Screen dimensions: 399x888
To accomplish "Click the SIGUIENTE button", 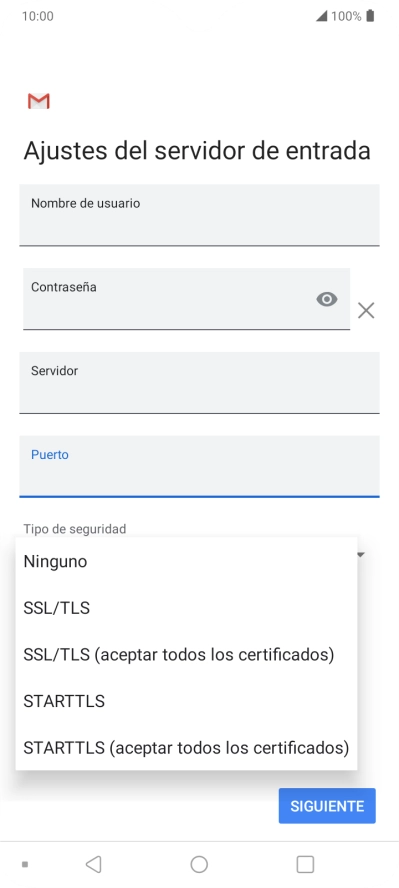I will (327, 806).
